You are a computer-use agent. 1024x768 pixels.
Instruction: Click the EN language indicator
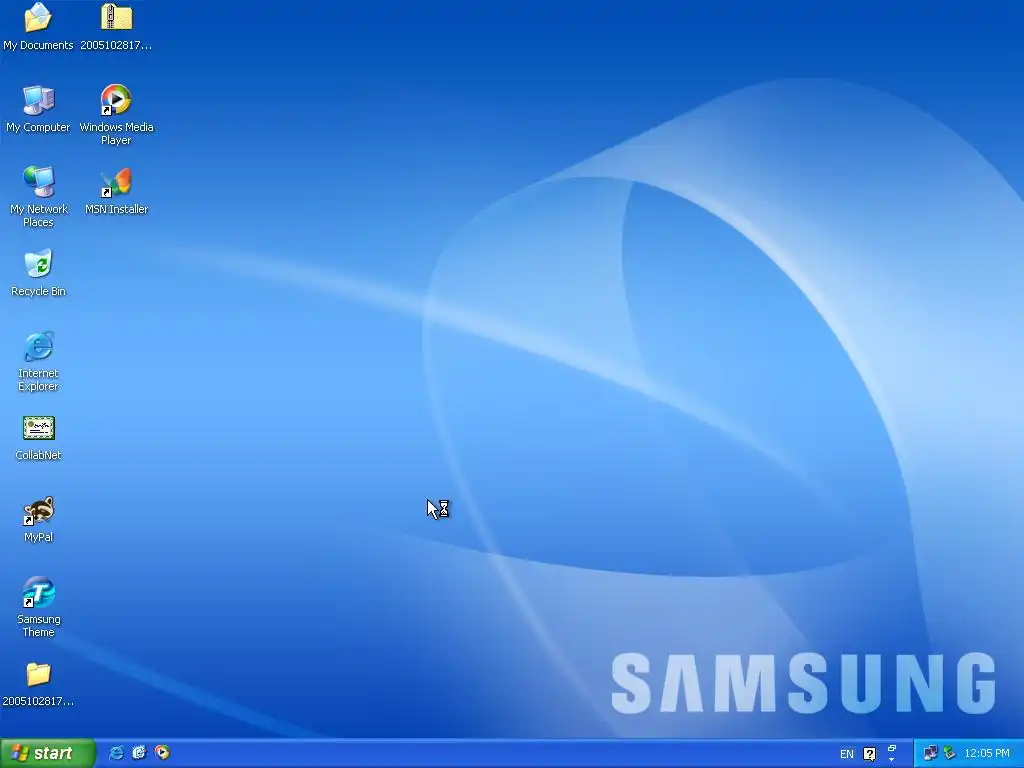click(x=847, y=754)
